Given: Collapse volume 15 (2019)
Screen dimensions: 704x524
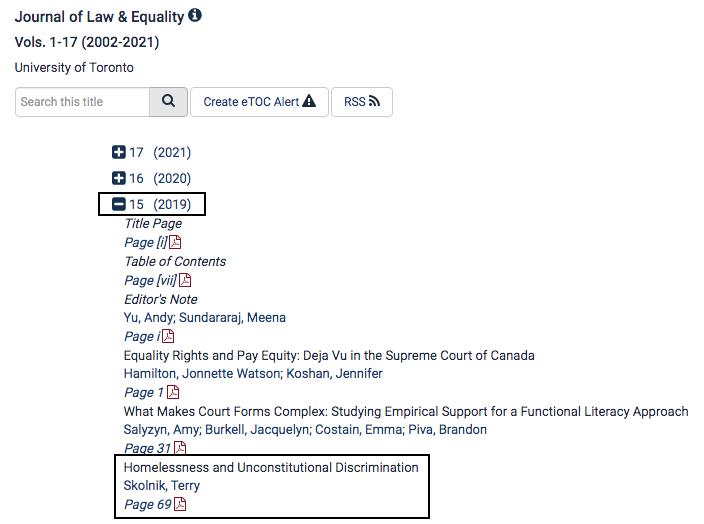Looking at the screenshot, I should (119, 204).
